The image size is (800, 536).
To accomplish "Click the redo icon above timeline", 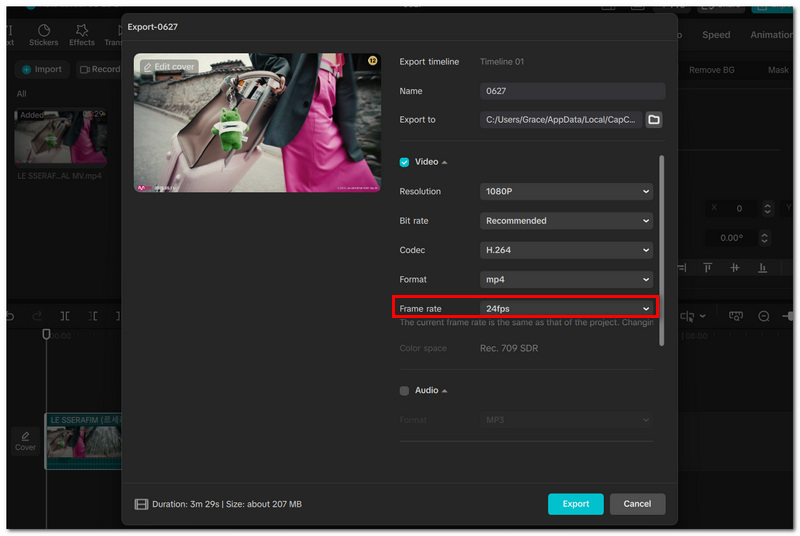I will tap(37, 316).
